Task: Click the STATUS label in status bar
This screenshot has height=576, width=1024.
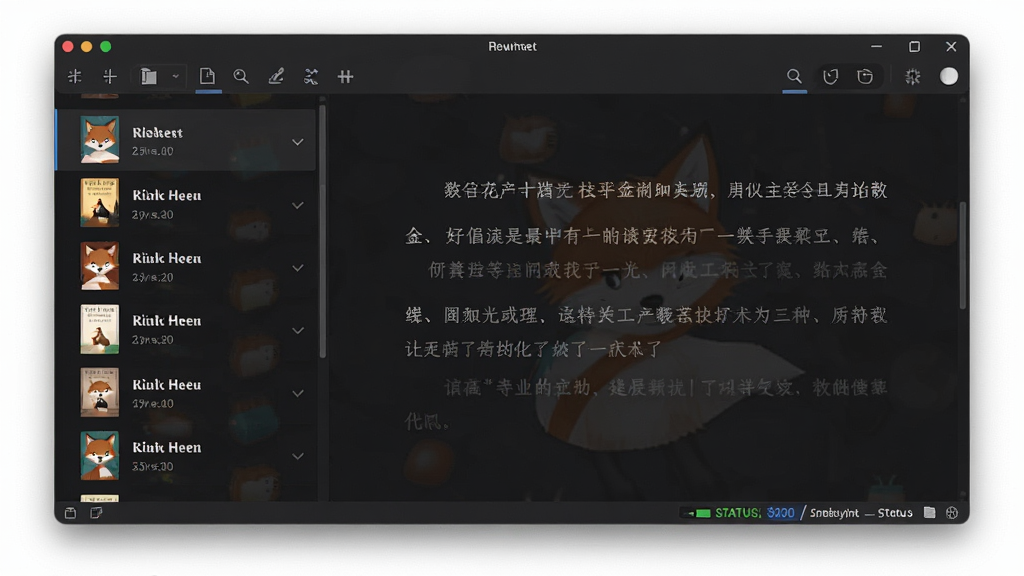Action: pos(738,513)
